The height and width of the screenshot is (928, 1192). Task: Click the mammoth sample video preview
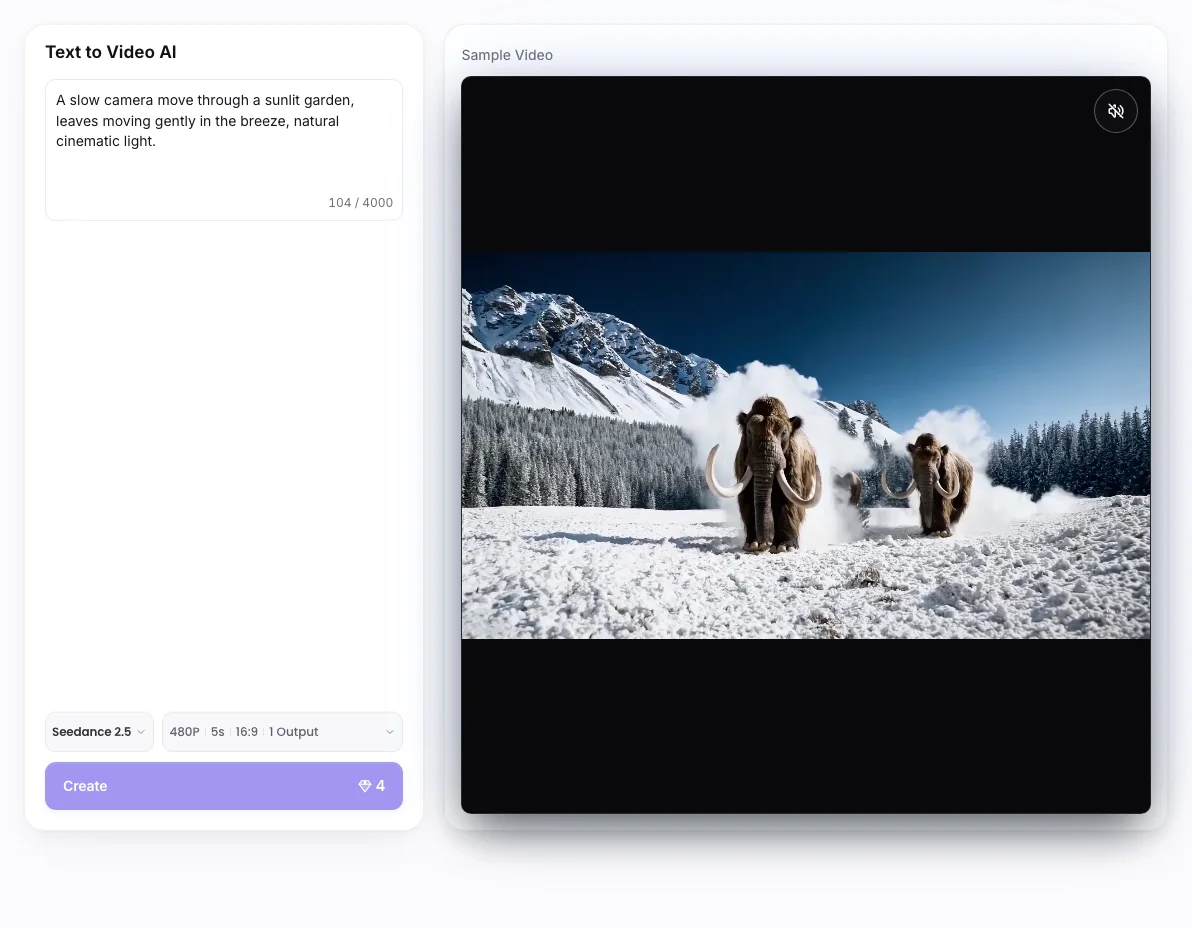806,445
